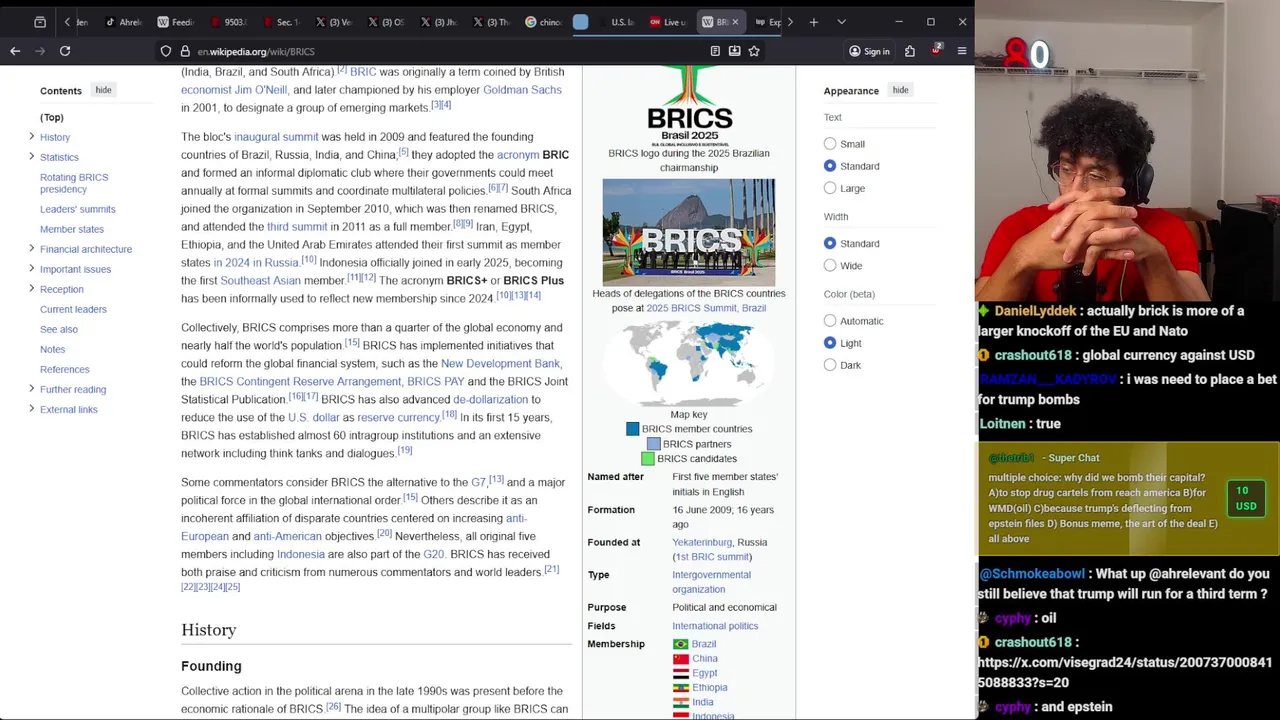Expand Further reading in Contents

click(31, 388)
